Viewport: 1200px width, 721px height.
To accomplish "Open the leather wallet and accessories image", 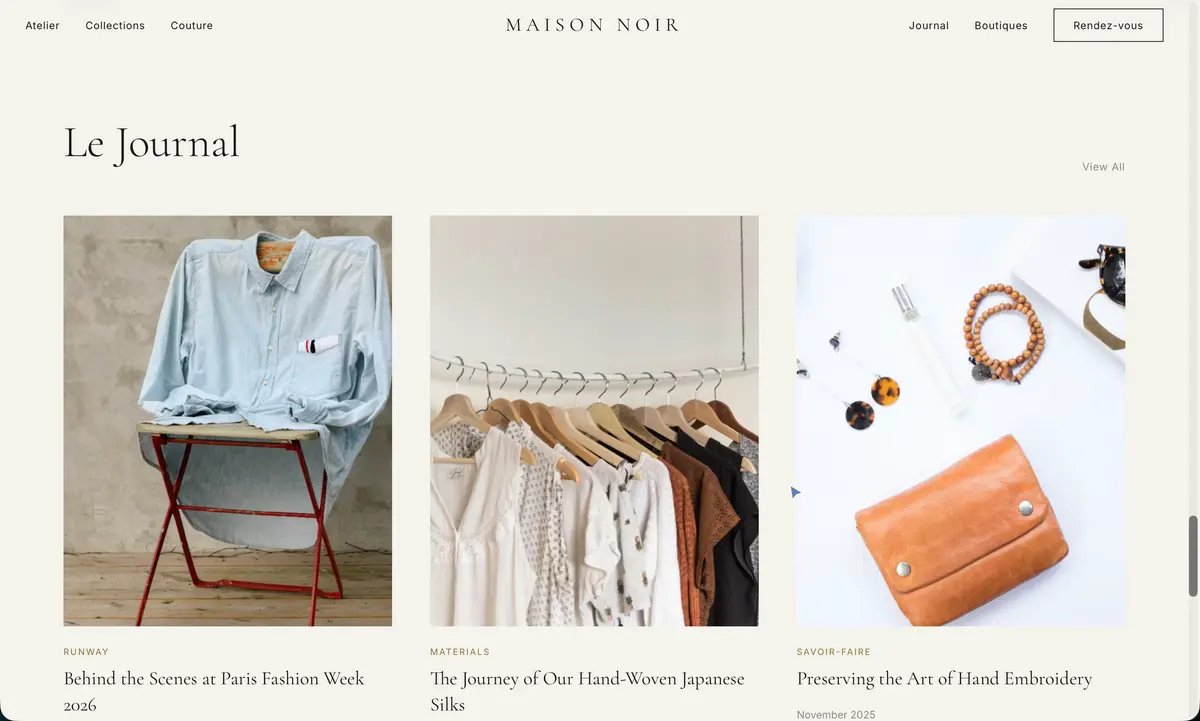I will (961, 421).
